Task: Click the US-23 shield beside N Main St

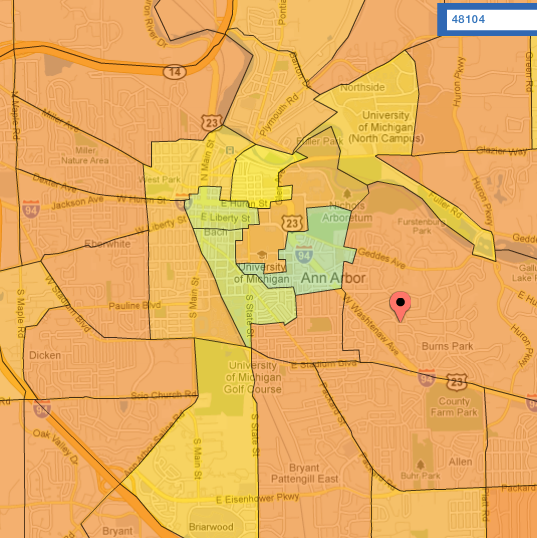Action: 212,122
